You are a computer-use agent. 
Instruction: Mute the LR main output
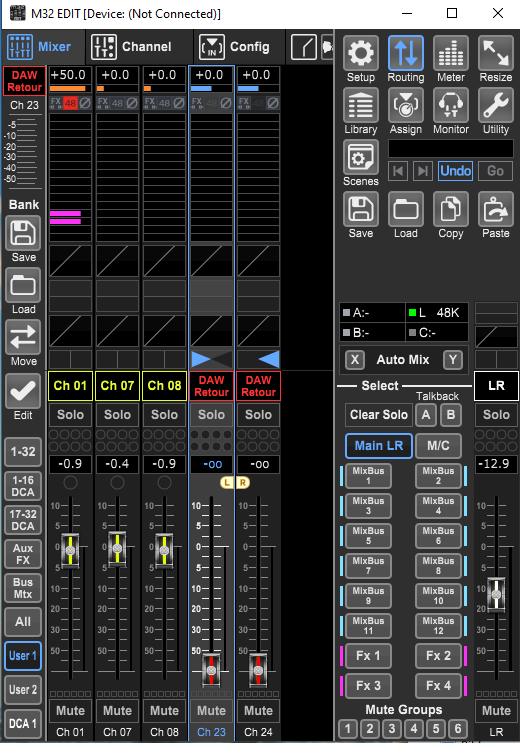tap(496, 710)
